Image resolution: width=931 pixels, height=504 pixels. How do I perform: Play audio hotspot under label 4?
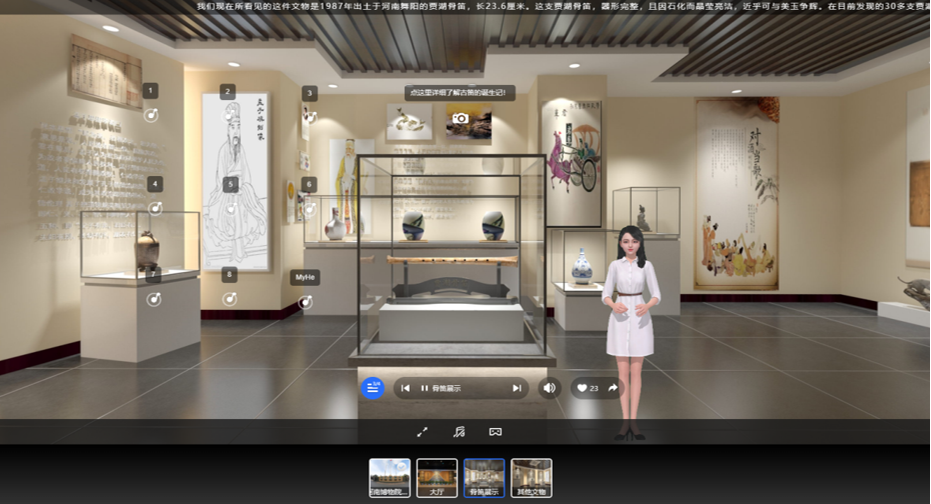click(155, 208)
